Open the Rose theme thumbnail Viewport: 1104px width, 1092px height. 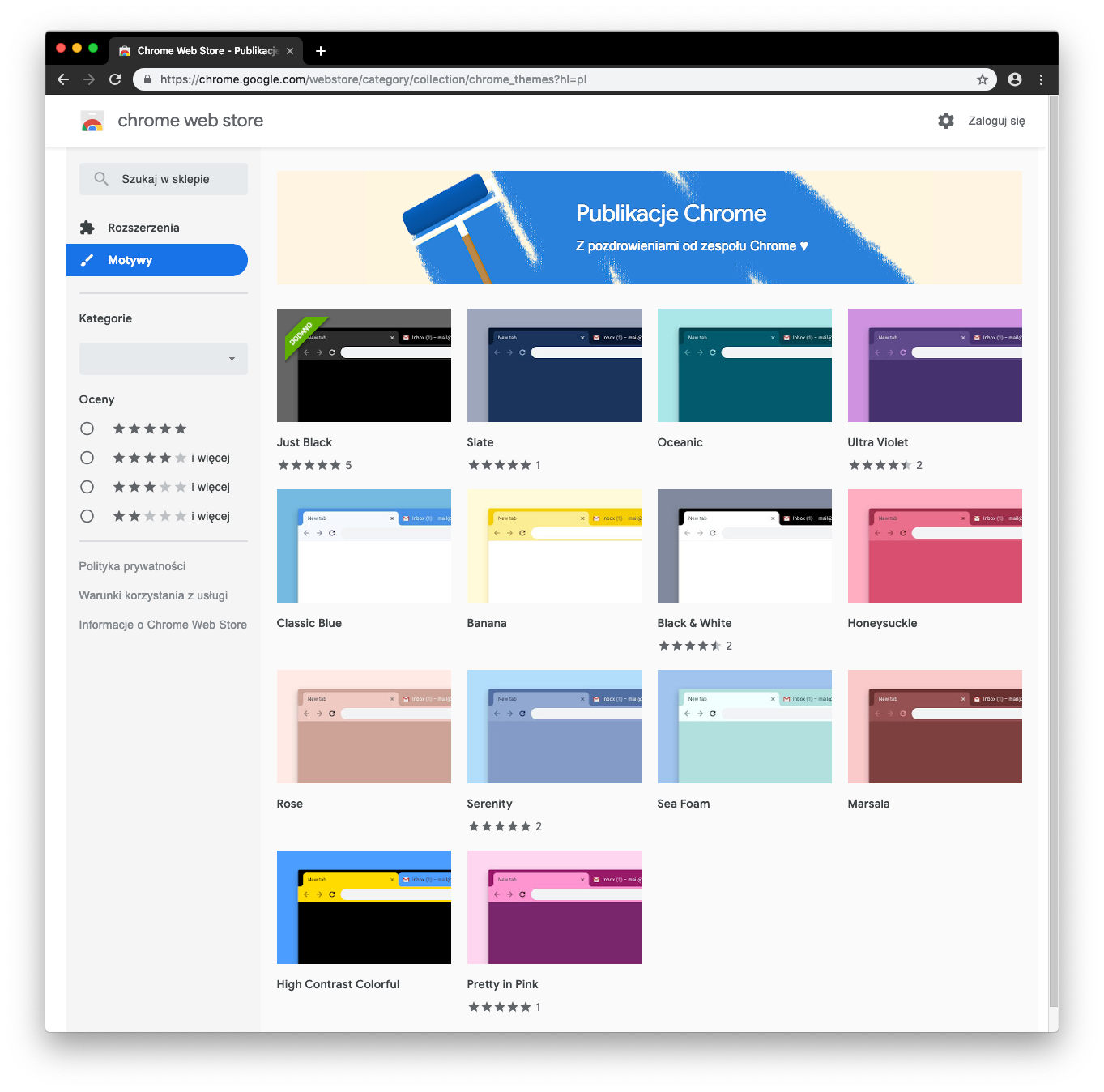click(x=364, y=727)
